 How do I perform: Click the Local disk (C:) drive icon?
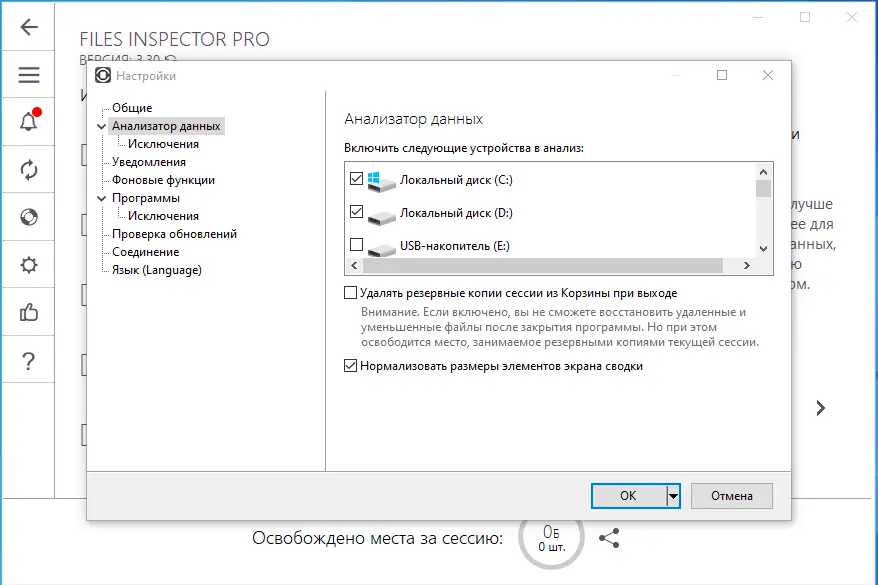click(x=381, y=181)
